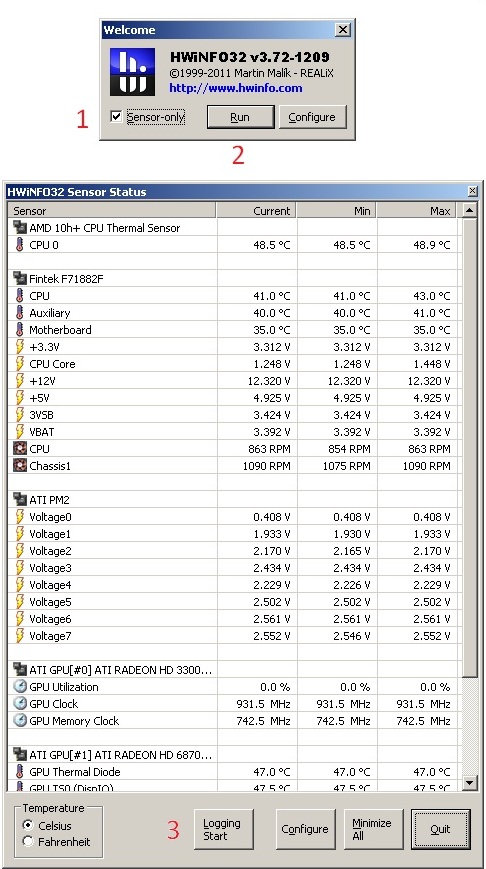
Task: Open Configure in Sensor Status window
Action: (305, 829)
